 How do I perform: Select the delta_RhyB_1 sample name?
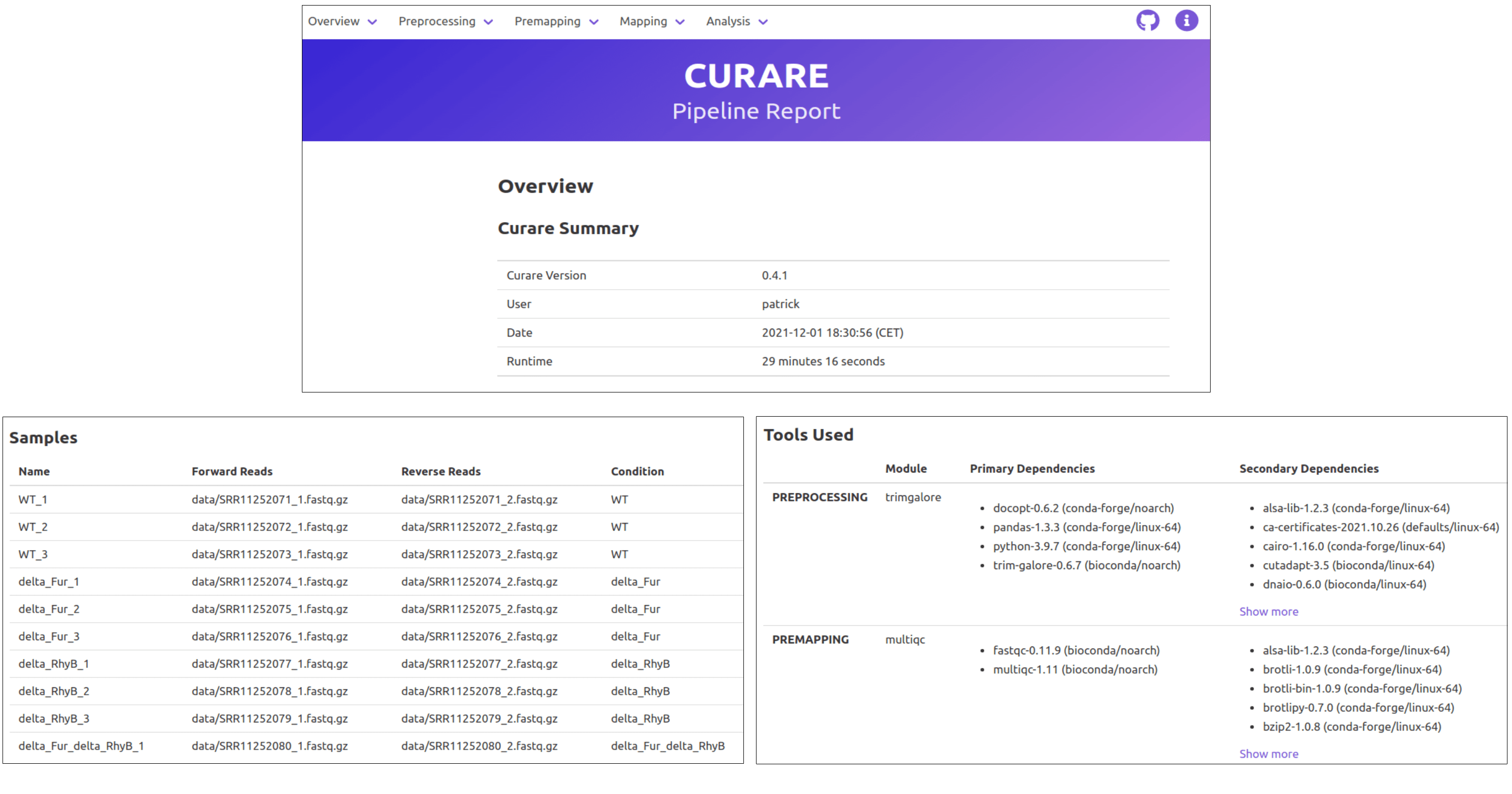(53, 664)
